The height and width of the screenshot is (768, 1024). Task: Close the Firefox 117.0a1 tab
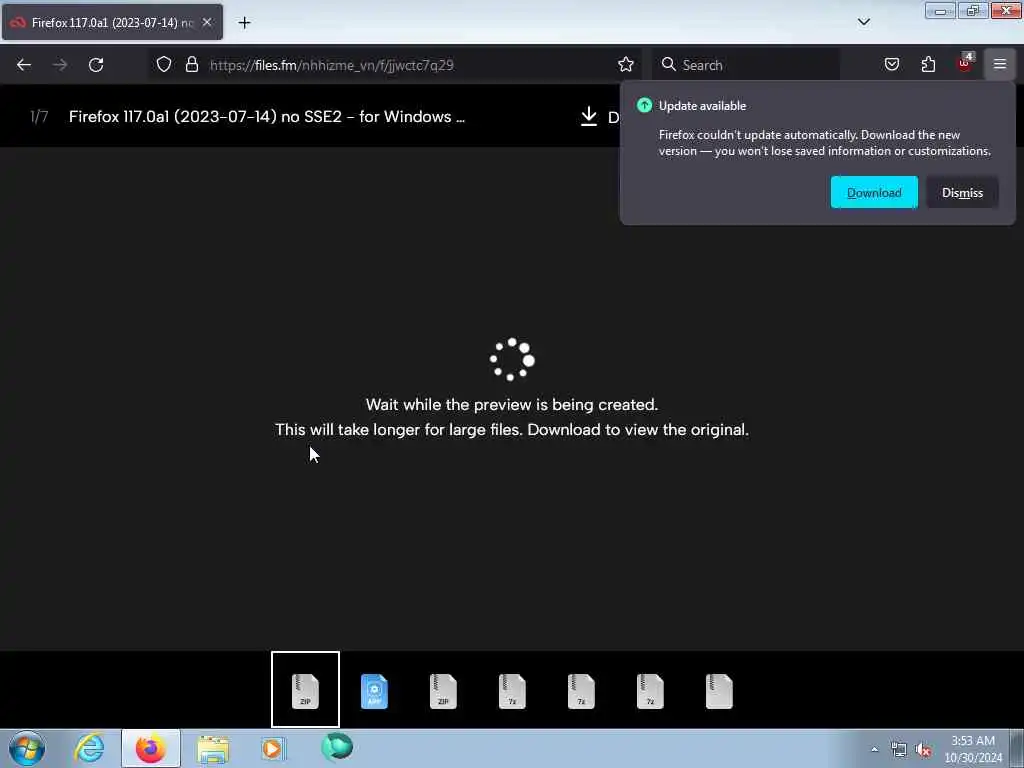click(x=206, y=22)
